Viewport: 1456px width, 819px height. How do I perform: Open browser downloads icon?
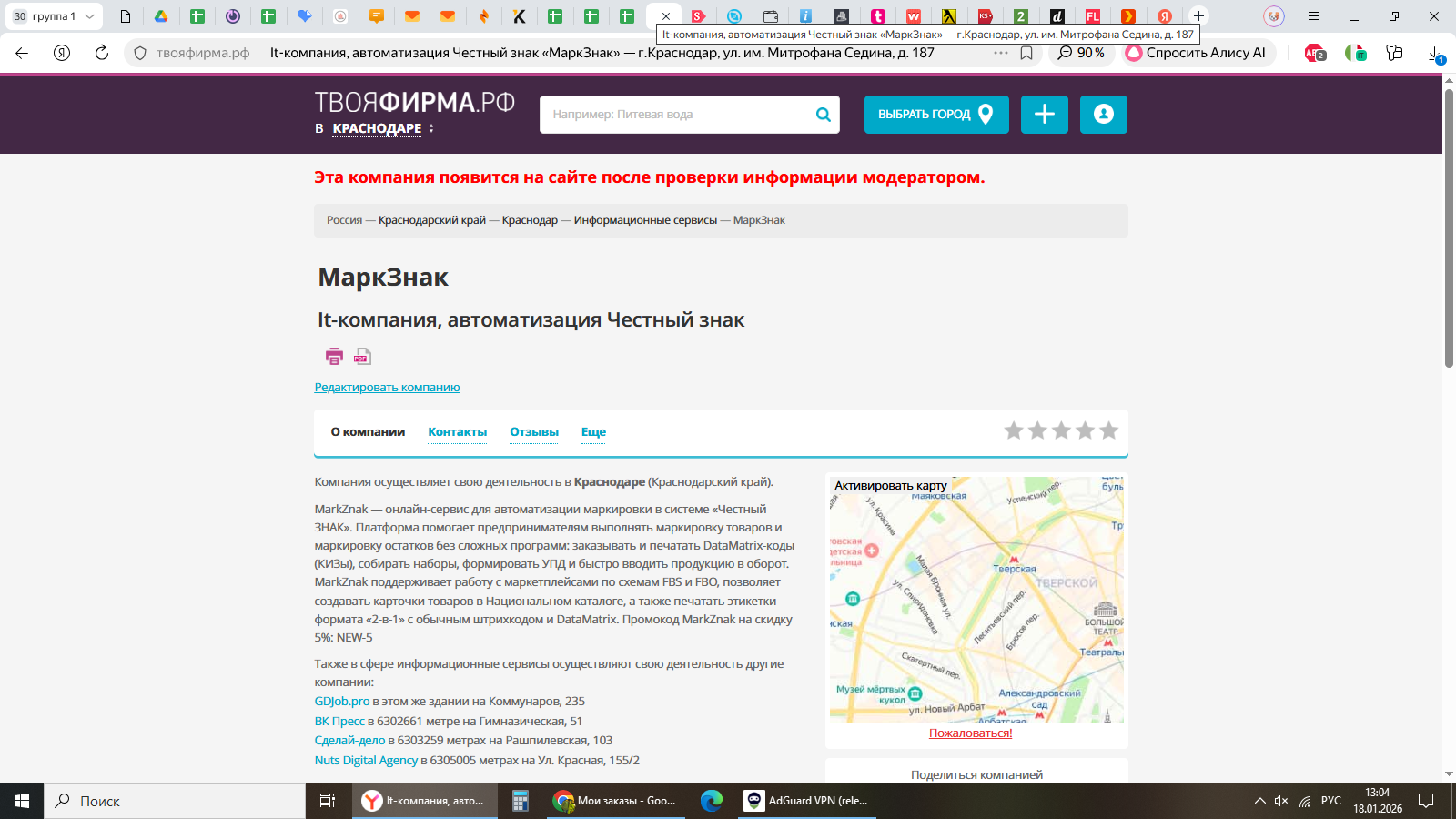pos(1436,54)
